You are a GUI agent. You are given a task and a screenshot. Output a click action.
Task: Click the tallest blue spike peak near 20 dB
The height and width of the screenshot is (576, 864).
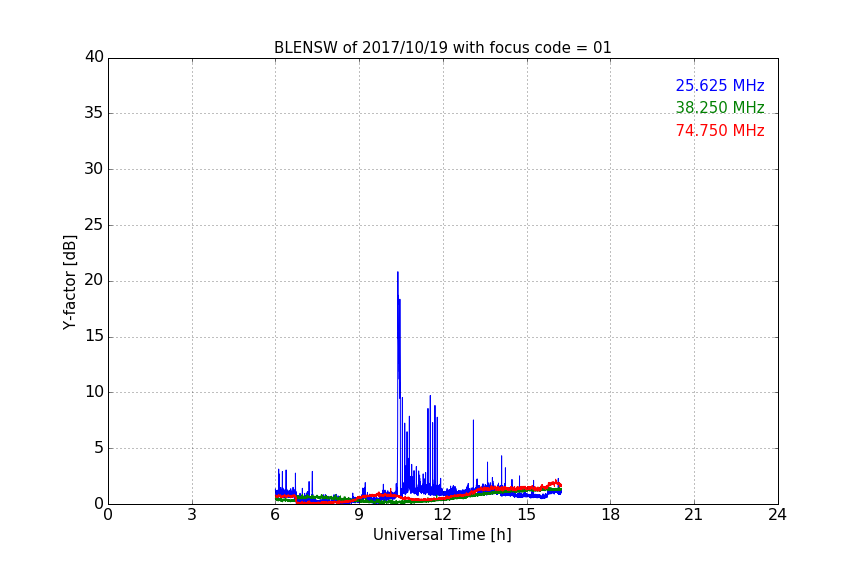pos(398,273)
